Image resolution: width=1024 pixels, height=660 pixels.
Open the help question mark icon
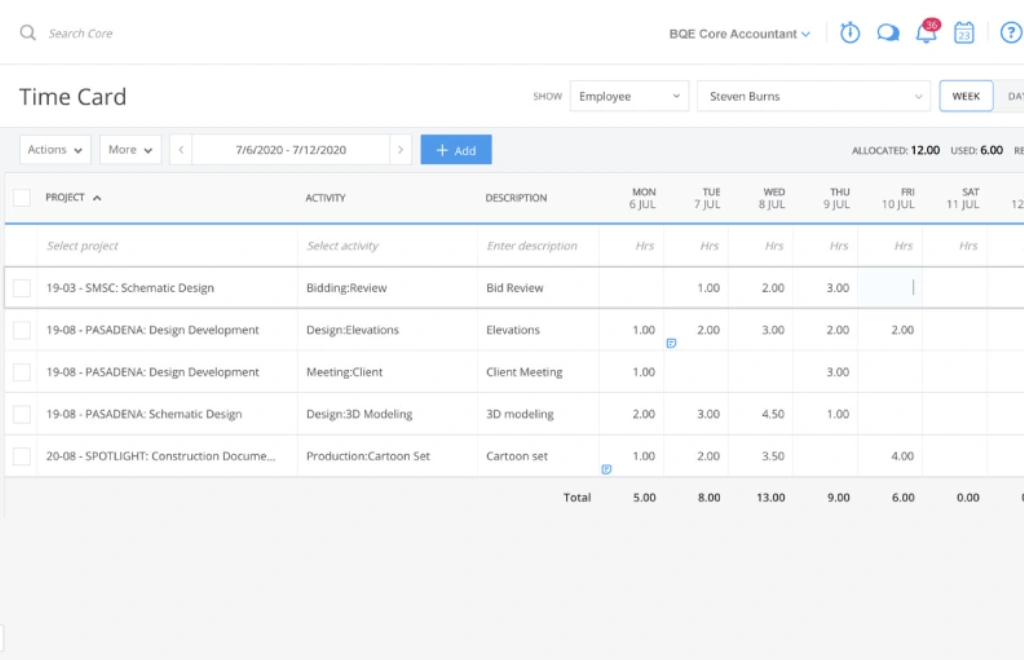[1011, 33]
